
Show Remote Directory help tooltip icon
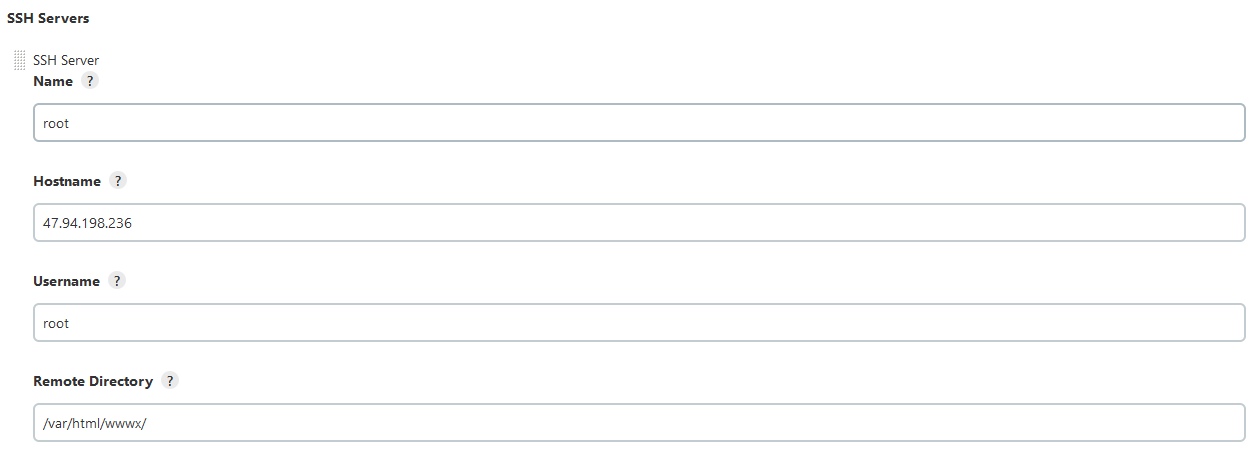tap(170, 381)
